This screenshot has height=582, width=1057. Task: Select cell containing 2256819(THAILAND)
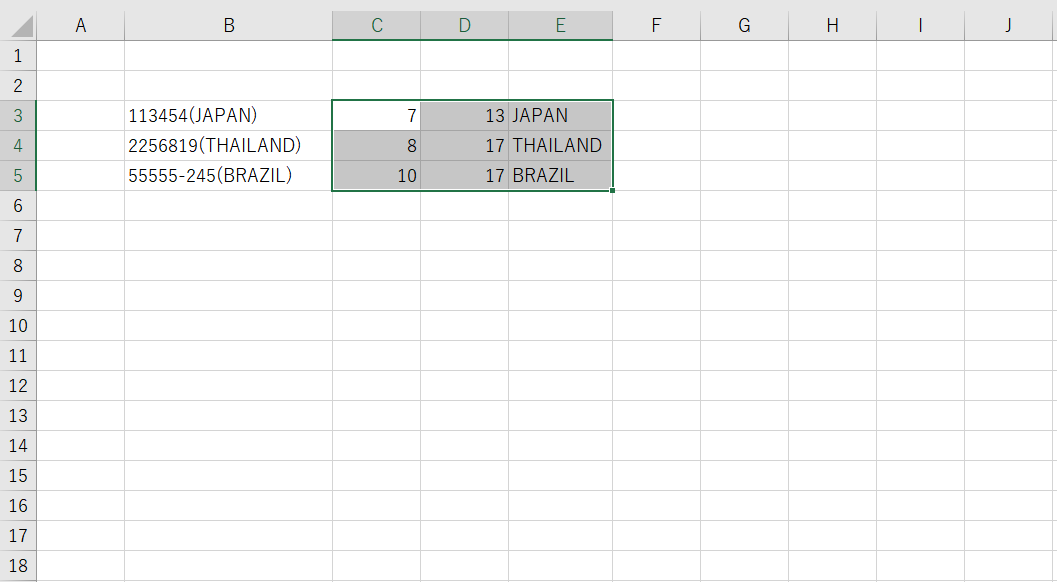pos(229,146)
